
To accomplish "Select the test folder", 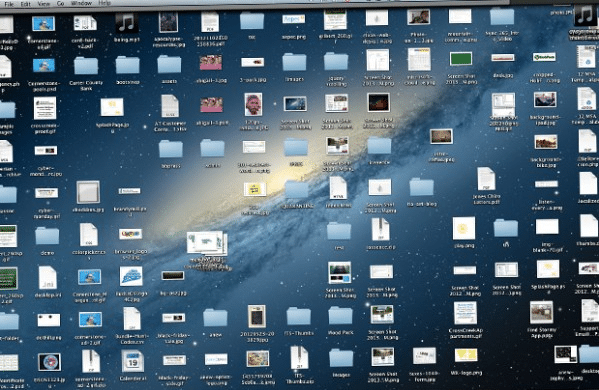I will click(339, 230).
